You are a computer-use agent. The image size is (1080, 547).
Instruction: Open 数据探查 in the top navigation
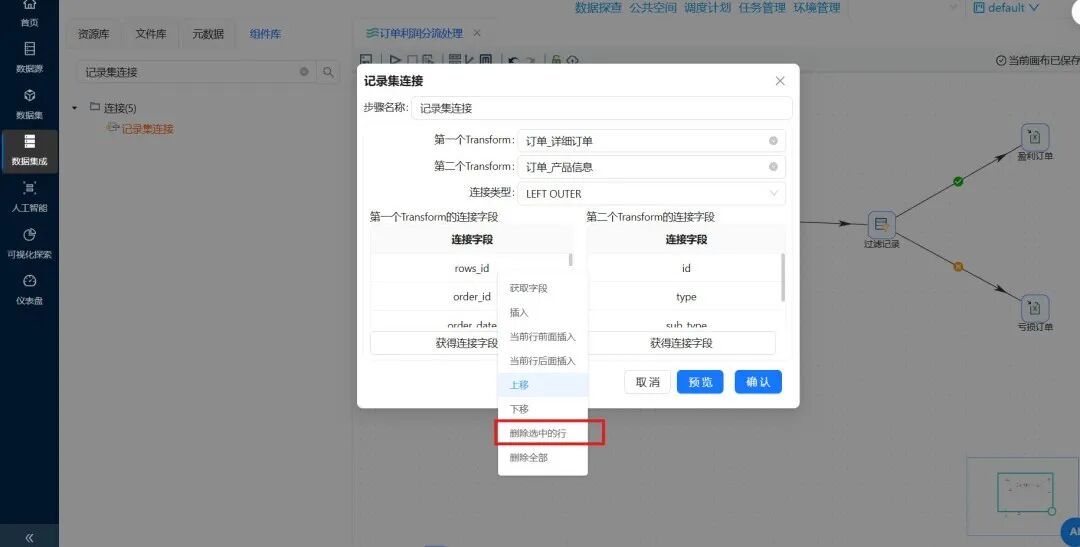click(x=598, y=8)
